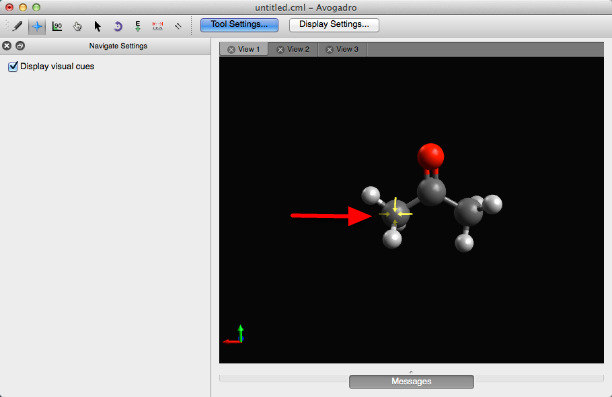Select the Auto Rotate tool
The image size is (612, 397).
pyautogui.click(x=118, y=26)
